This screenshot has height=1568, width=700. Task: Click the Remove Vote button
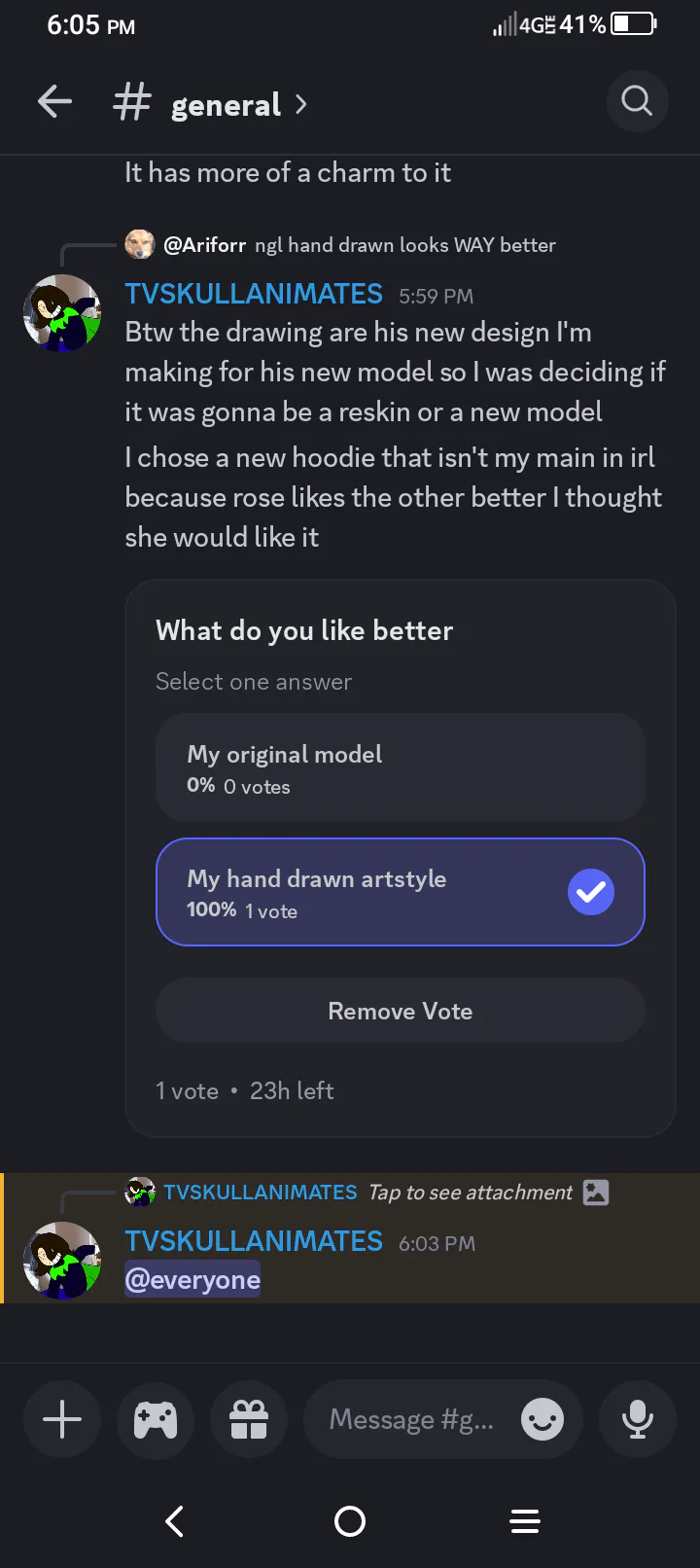coord(401,1011)
